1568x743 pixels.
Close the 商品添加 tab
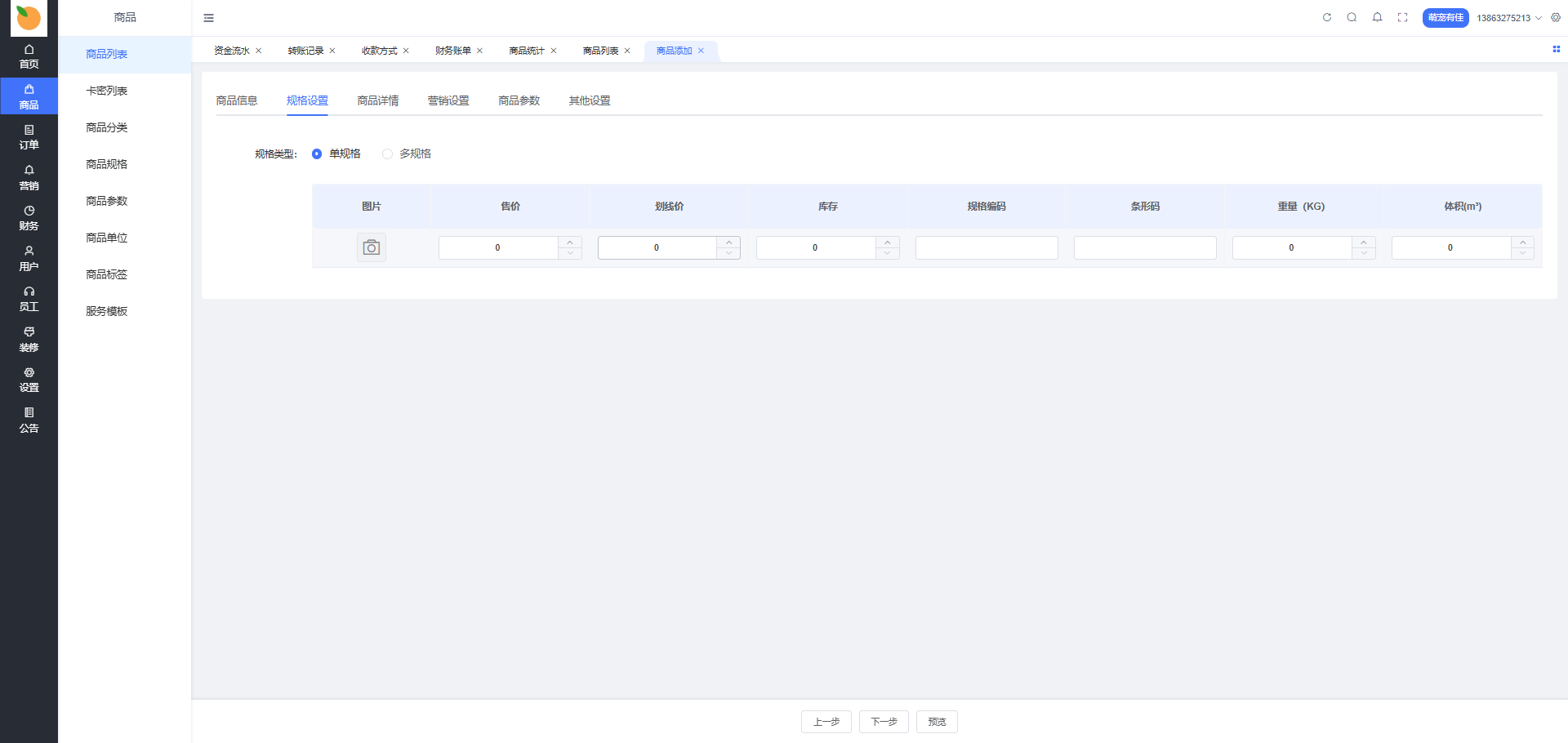(701, 51)
